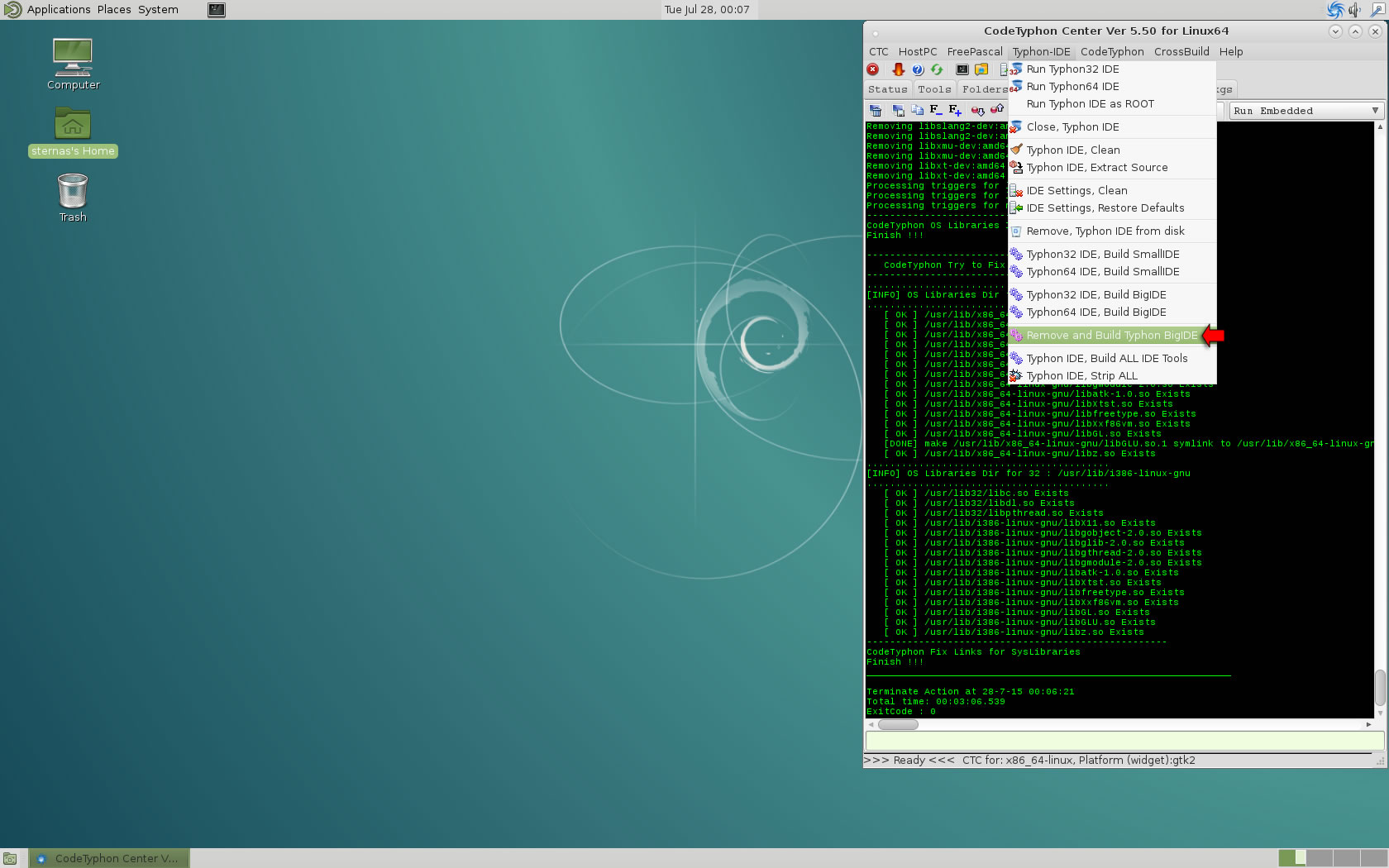1389x868 pixels.
Task: Click the red stop icon in CTC toolbar
Action: pos(872,69)
